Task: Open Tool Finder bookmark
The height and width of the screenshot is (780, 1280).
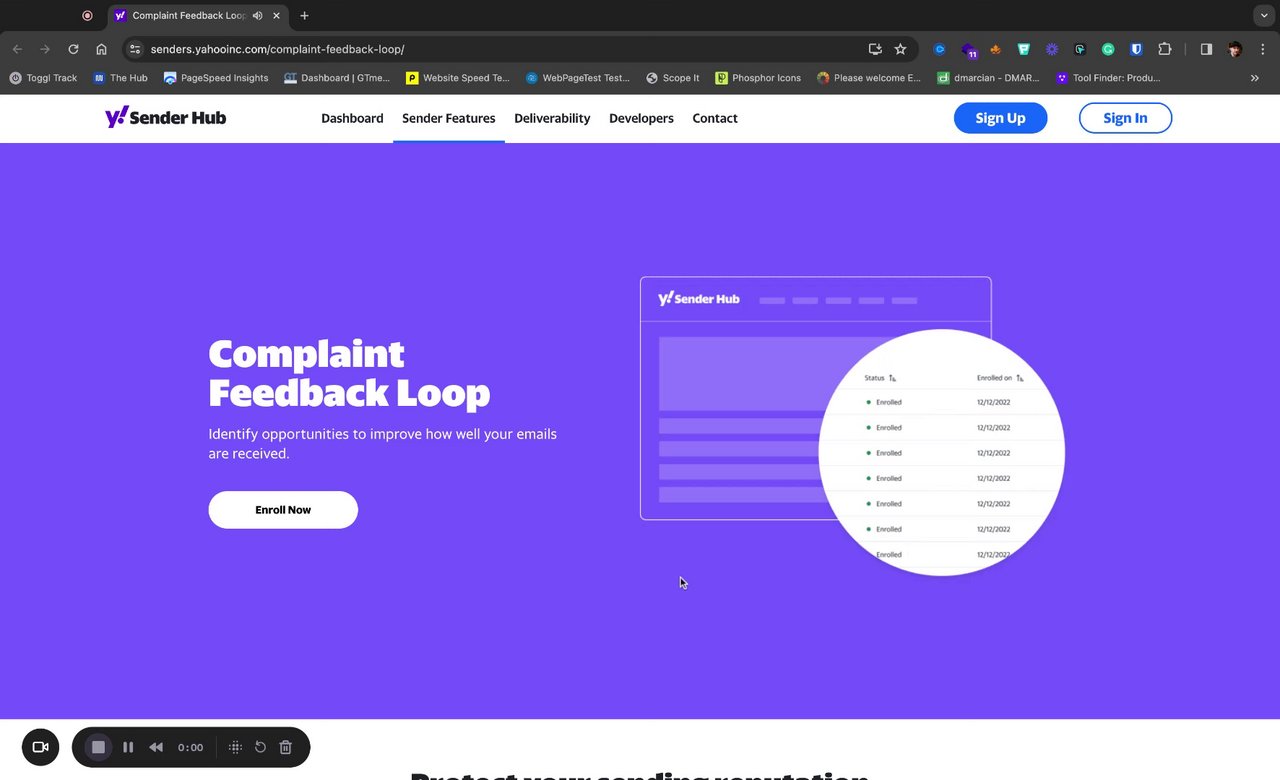Action: pos(1108,78)
